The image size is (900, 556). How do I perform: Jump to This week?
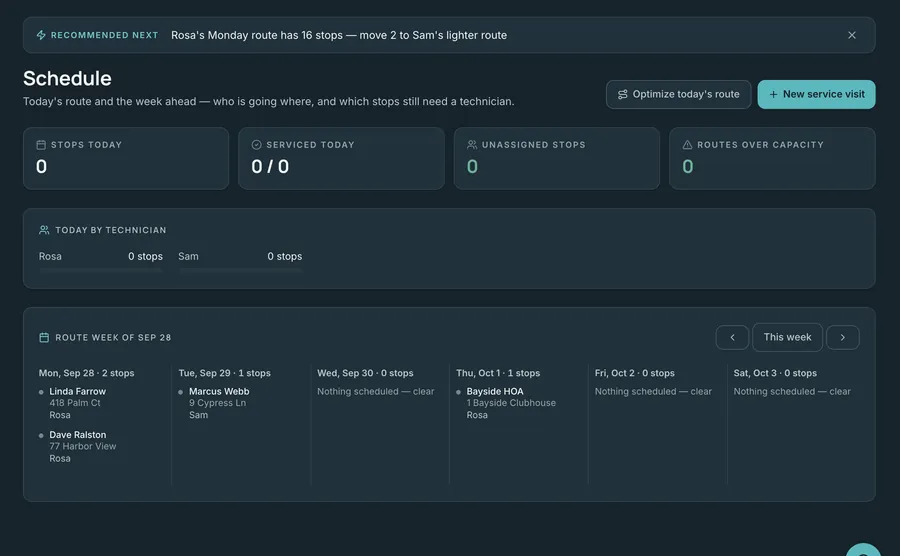tap(788, 337)
